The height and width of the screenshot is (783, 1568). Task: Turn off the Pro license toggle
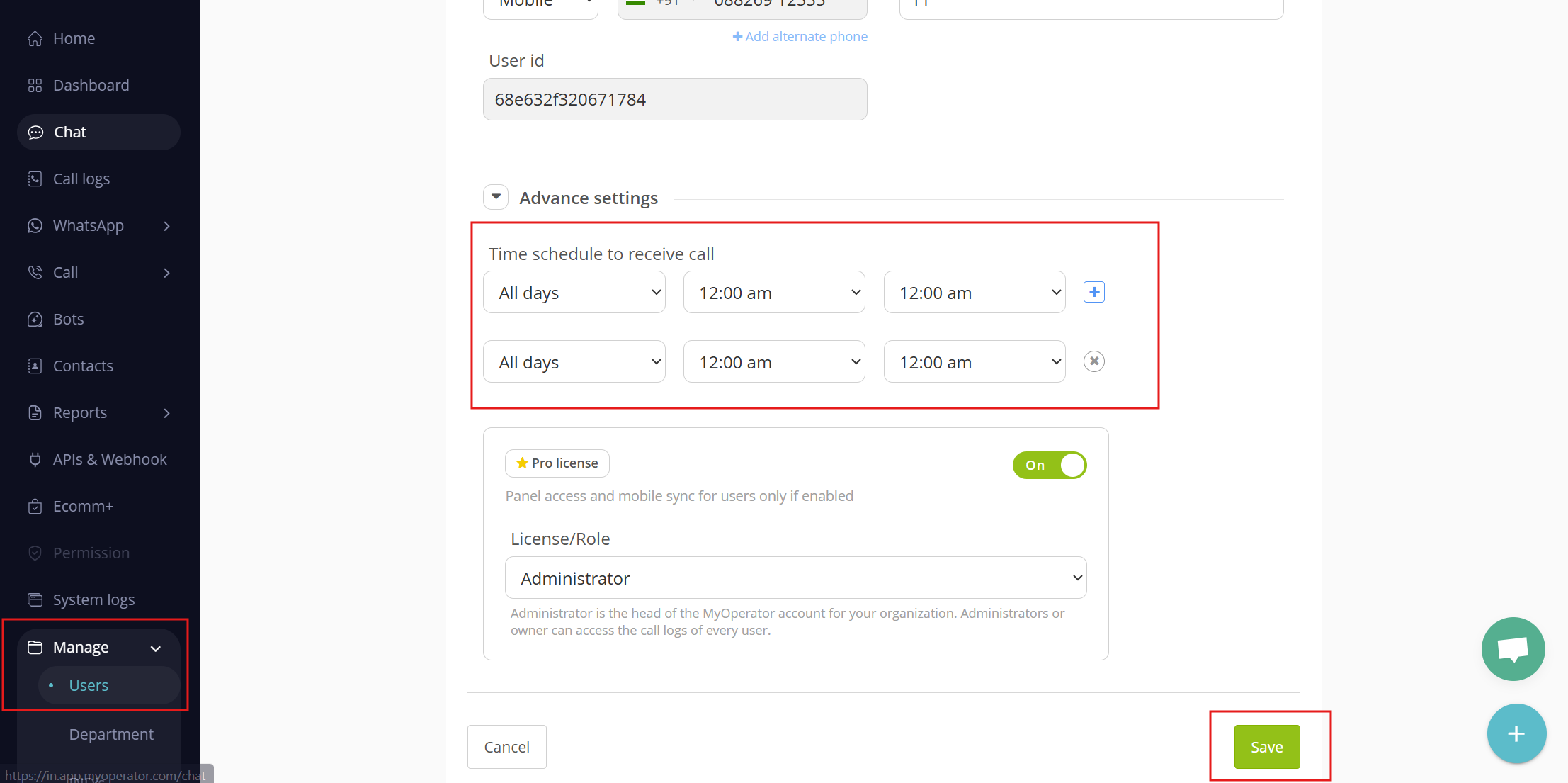[1049, 466]
